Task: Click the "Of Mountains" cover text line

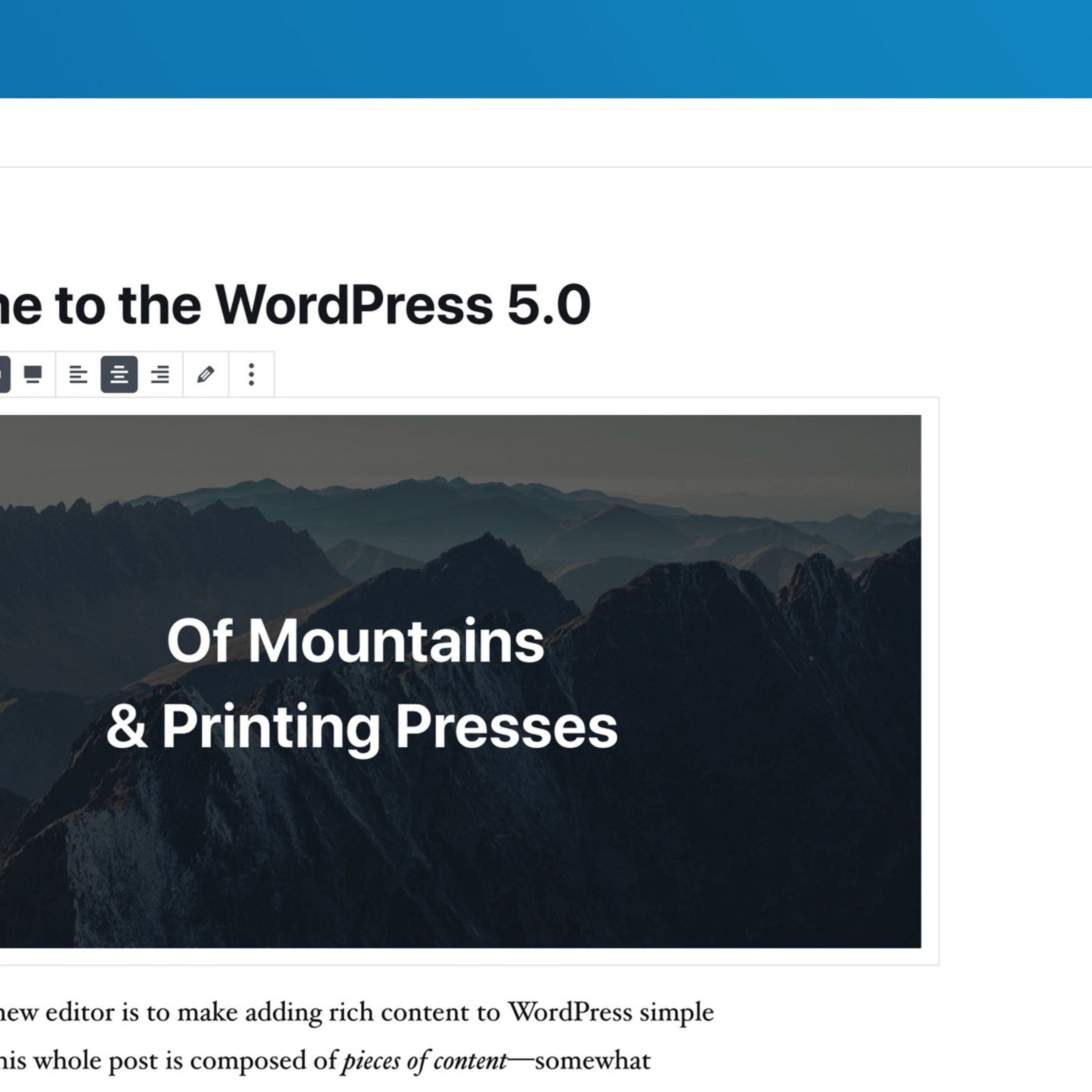Action: [x=356, y=641]
